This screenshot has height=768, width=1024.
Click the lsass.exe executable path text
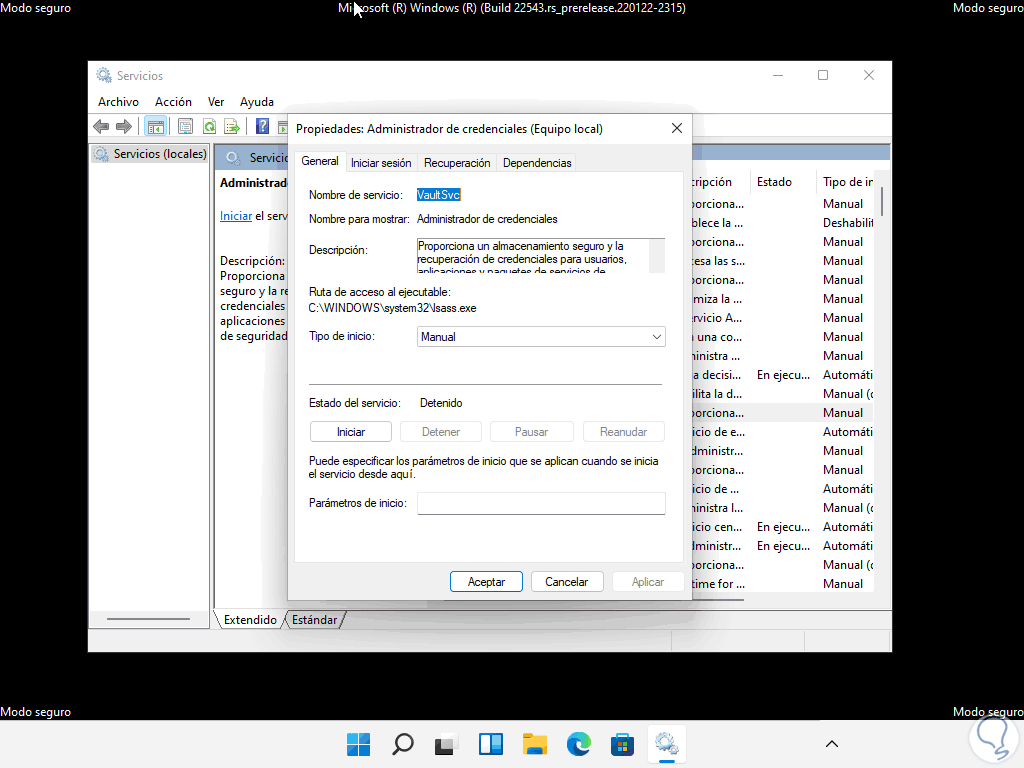tap(392, 308)
